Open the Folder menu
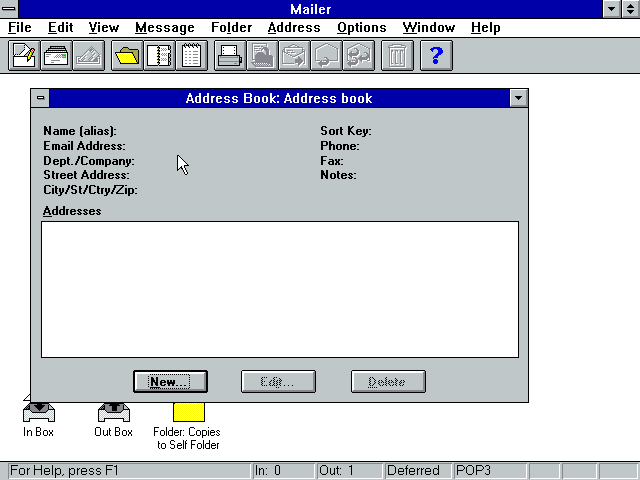640x480 pixels. pos(231,27)
